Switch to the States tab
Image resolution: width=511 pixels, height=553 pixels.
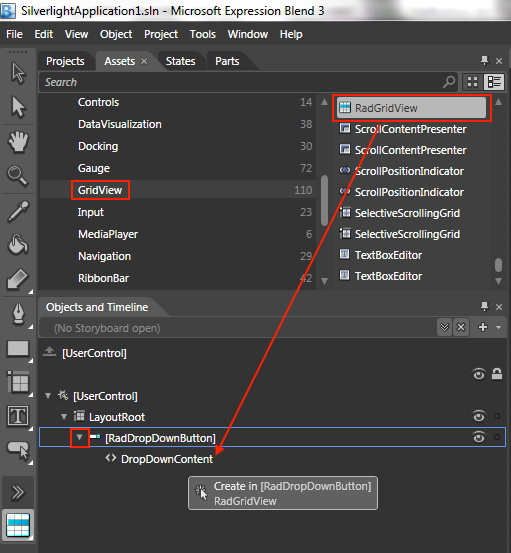tap(181, 61)
